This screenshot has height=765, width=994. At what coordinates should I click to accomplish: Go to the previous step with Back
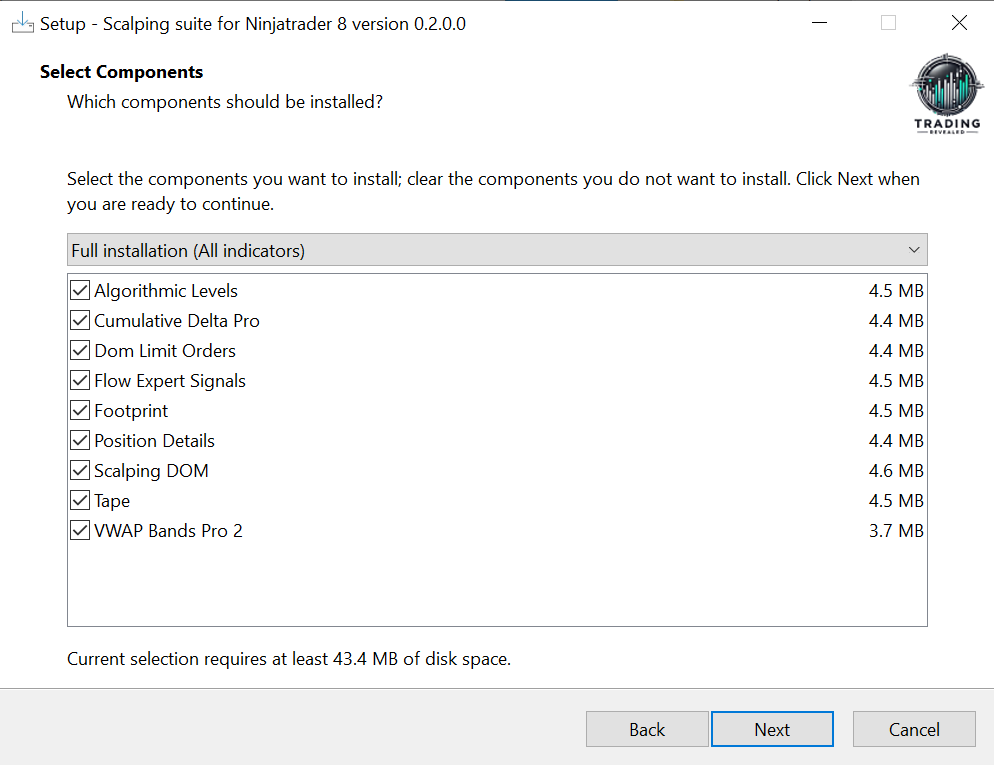[647, 729]
